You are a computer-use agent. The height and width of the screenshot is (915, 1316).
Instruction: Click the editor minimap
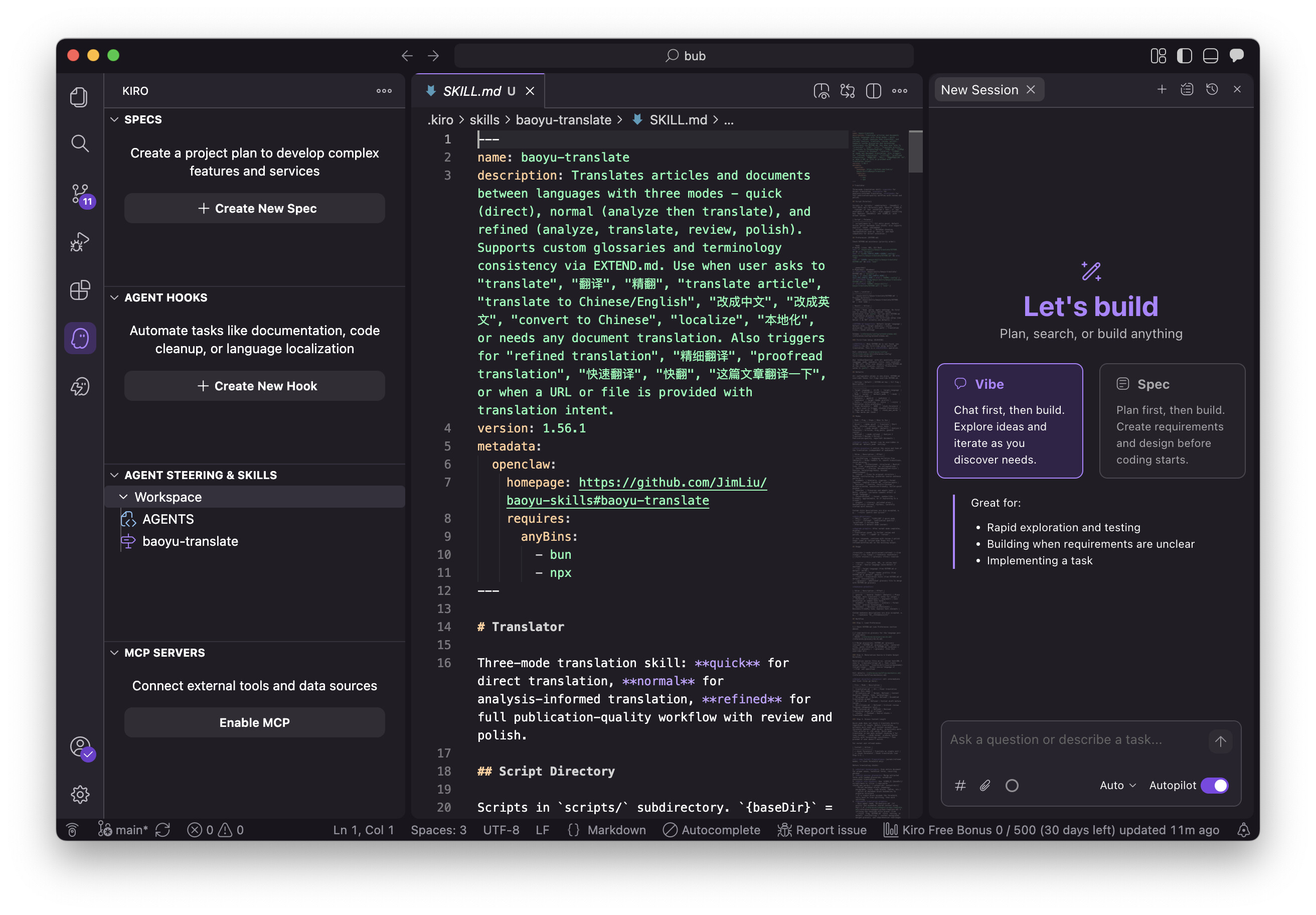point(878,474)
